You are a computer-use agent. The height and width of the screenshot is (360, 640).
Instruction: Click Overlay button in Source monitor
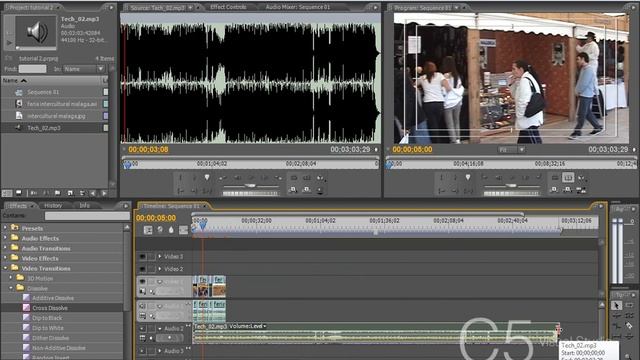click(x=307, y=190)
